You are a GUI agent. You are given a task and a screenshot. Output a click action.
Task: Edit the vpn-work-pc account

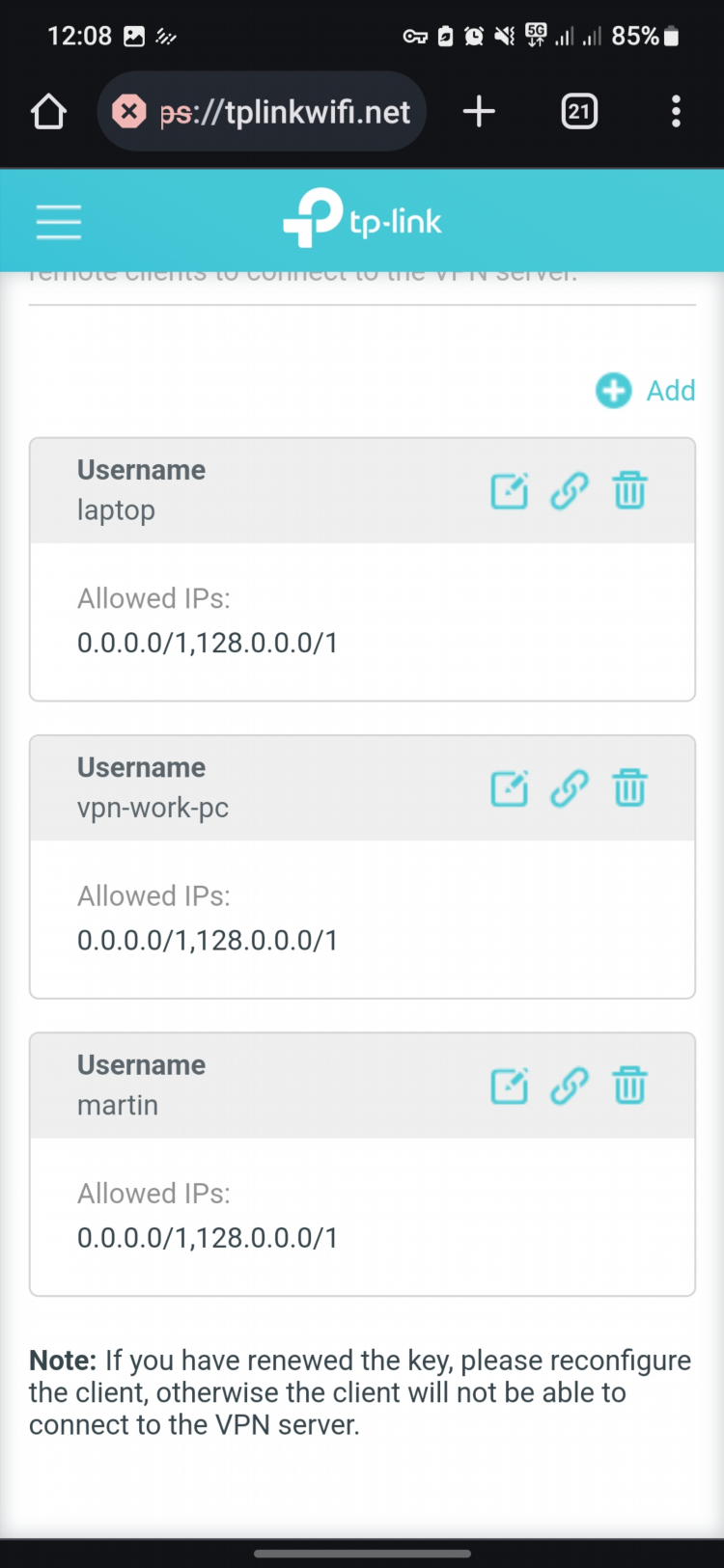point(510,788)
